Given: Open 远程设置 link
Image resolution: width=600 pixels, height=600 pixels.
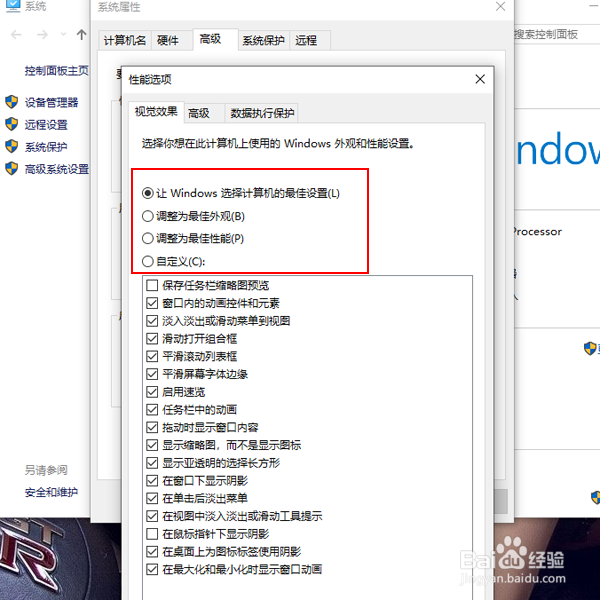Looking at the screenshot, I should click(x=46, y=124).
